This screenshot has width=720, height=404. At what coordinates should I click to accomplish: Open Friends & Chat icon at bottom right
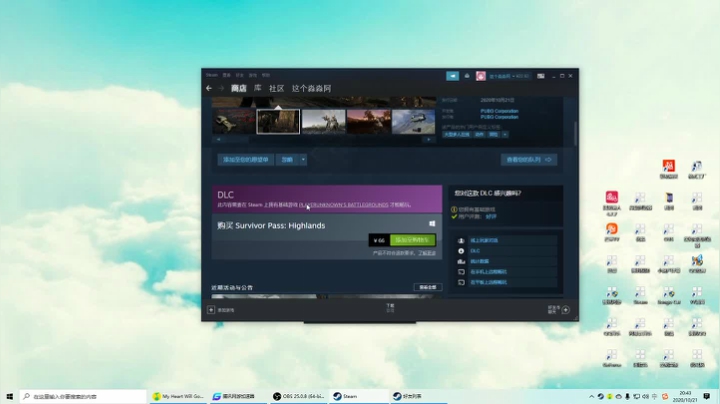[x=566, y=310]
